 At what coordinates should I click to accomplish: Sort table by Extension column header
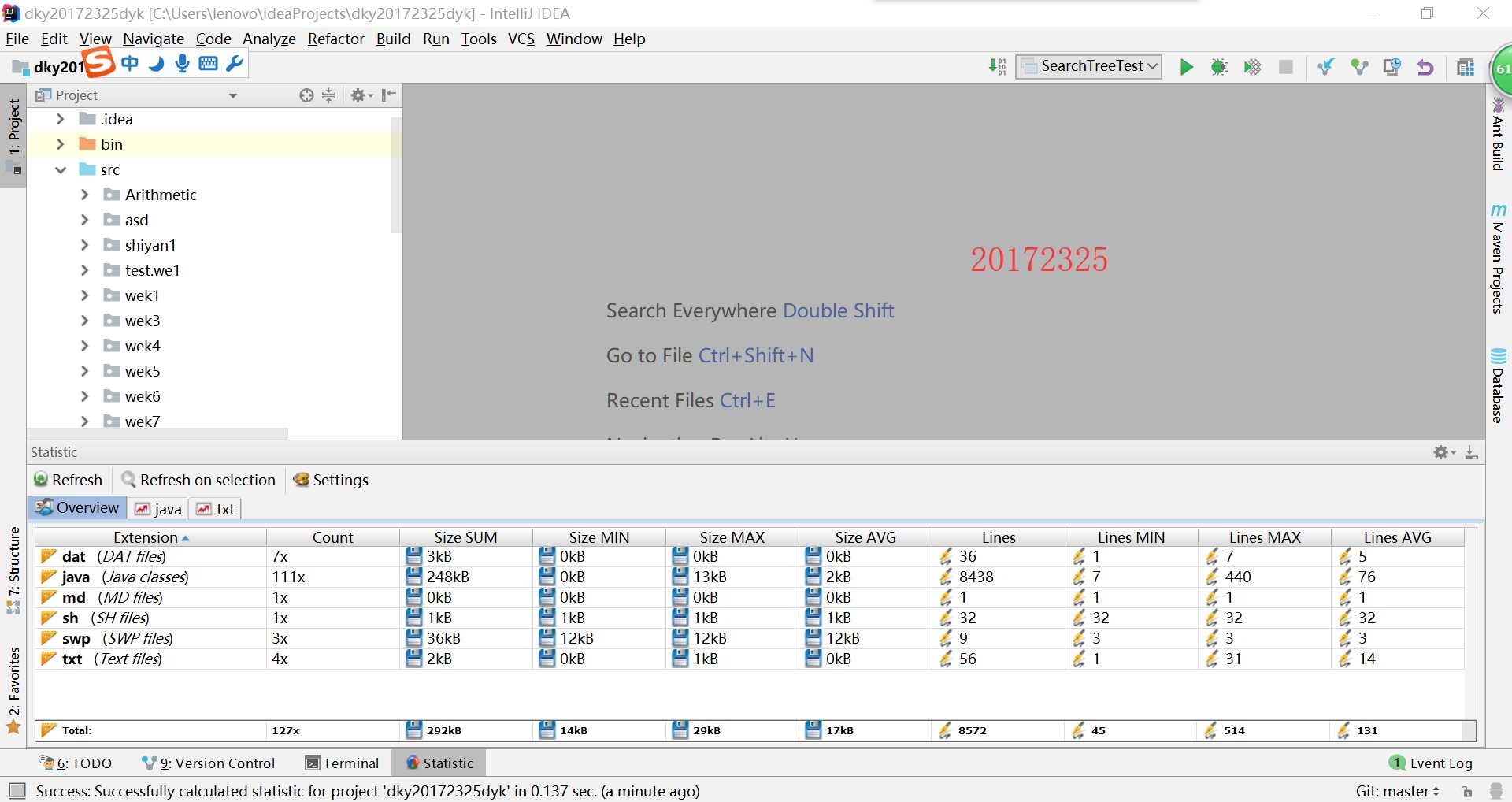(x=150, y=537)
